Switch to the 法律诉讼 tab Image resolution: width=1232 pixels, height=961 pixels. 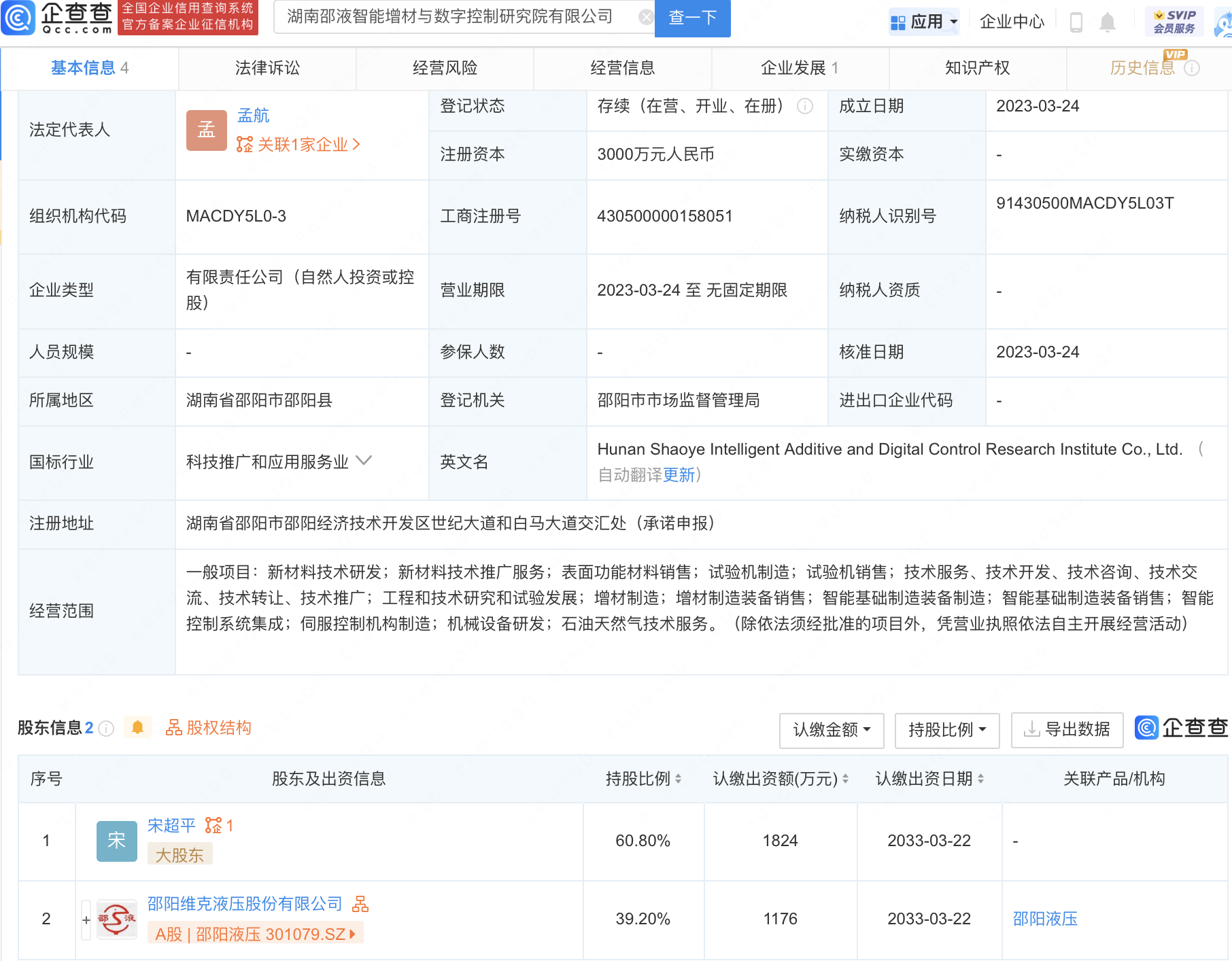point(267,68)
